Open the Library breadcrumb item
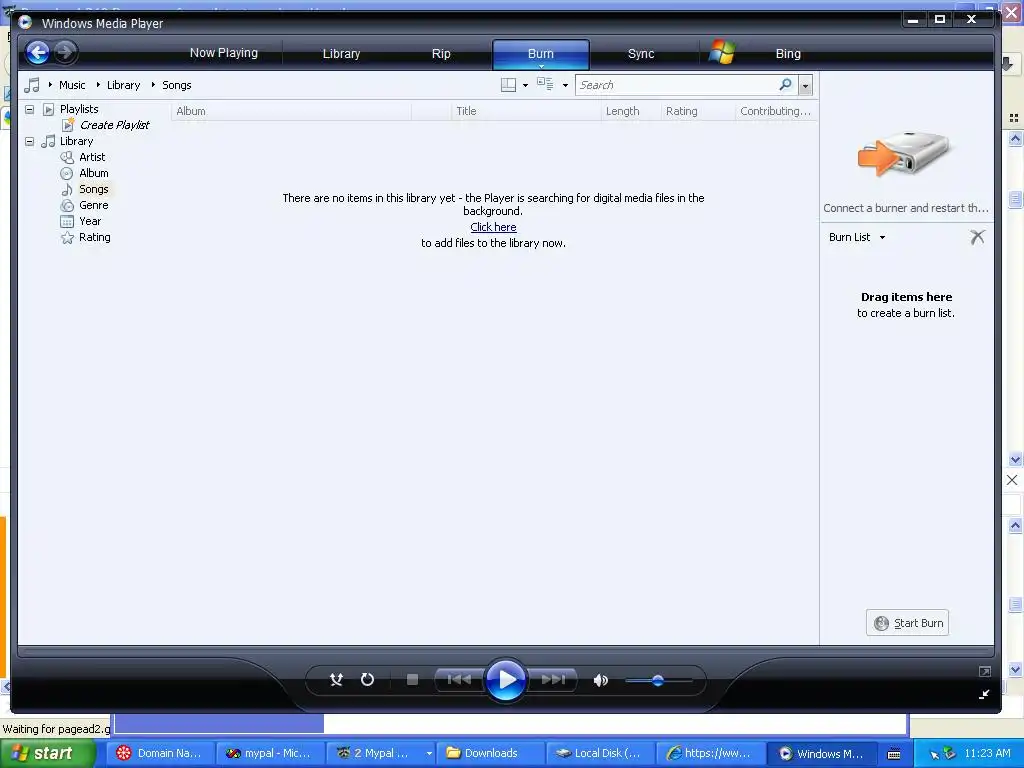The height and width of the screenshot is (768, 1024). point(123,85)
